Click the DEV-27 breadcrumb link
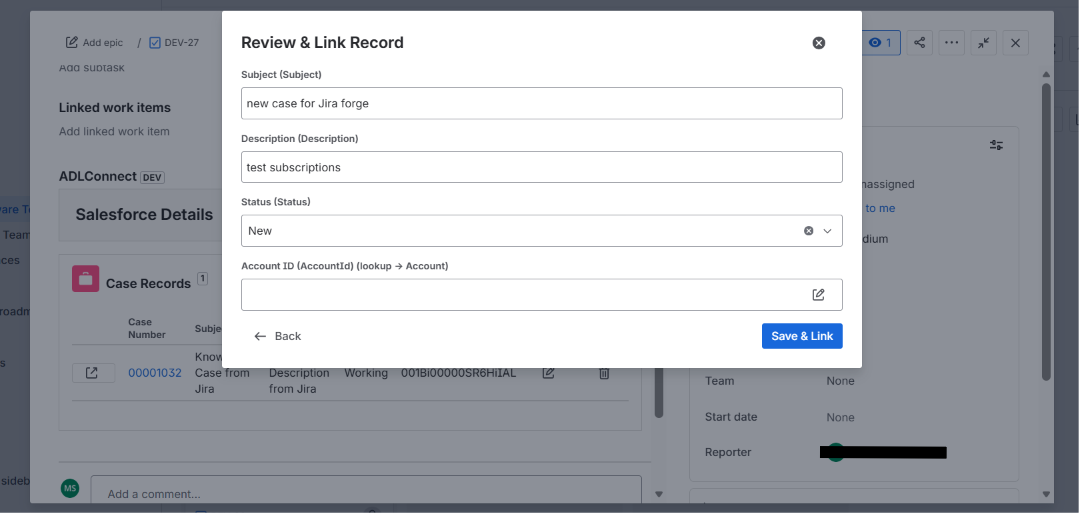Image resolution: width=1079 pixels, height=513 pixels. (x=174, y=43)
